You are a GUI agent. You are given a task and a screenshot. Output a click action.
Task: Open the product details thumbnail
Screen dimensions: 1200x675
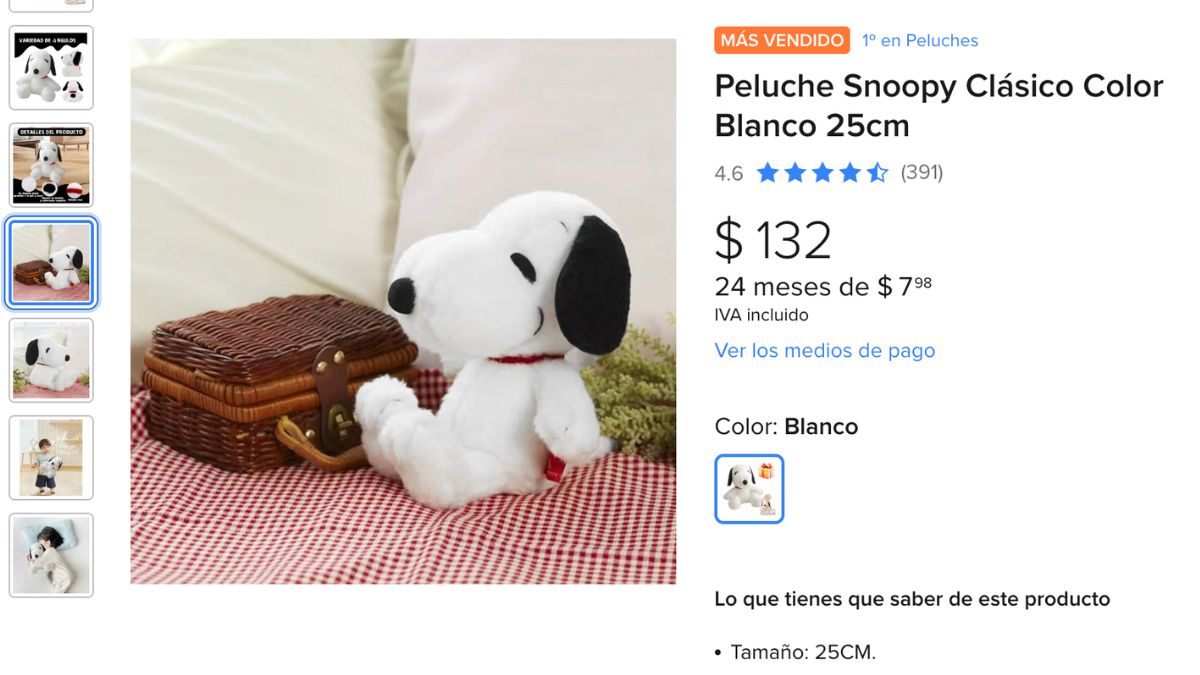51,165
